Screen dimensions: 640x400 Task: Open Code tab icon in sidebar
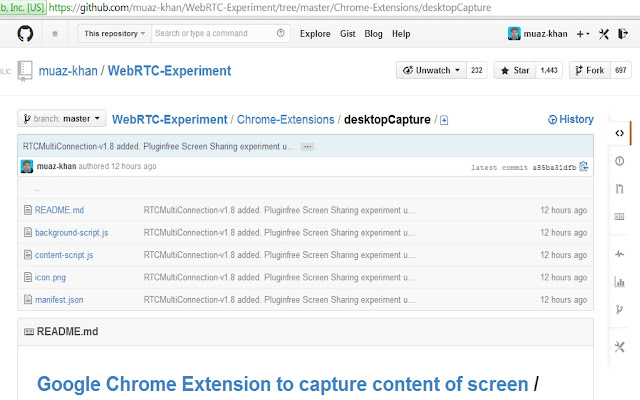click(620, 133)
